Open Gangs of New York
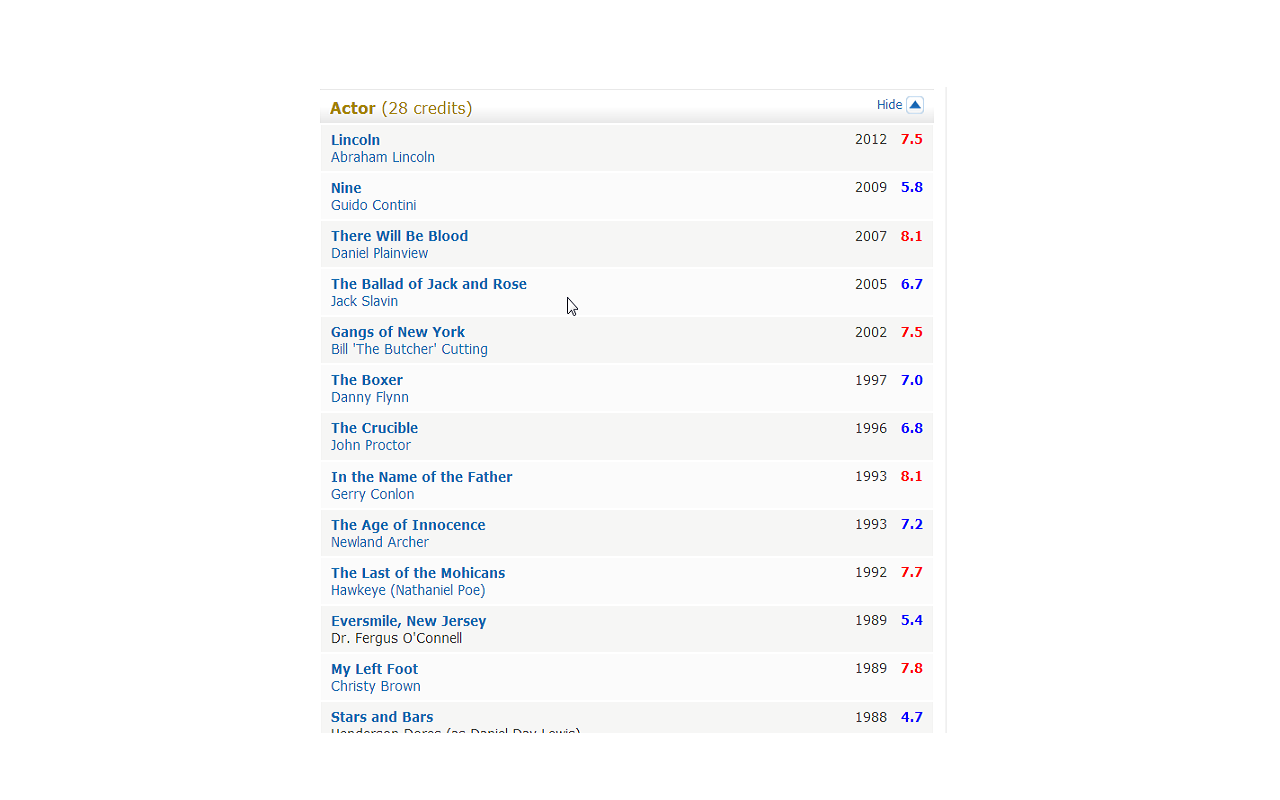Screen dimensions: 1280x800 [x=398, y=332]
